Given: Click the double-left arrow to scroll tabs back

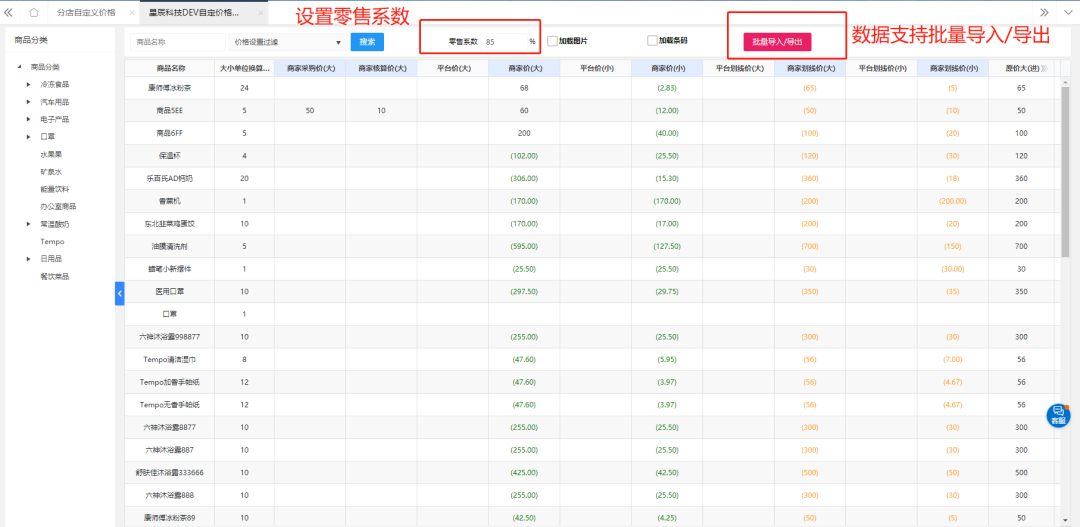Looking at the screenshot, I should coord(9,12).
